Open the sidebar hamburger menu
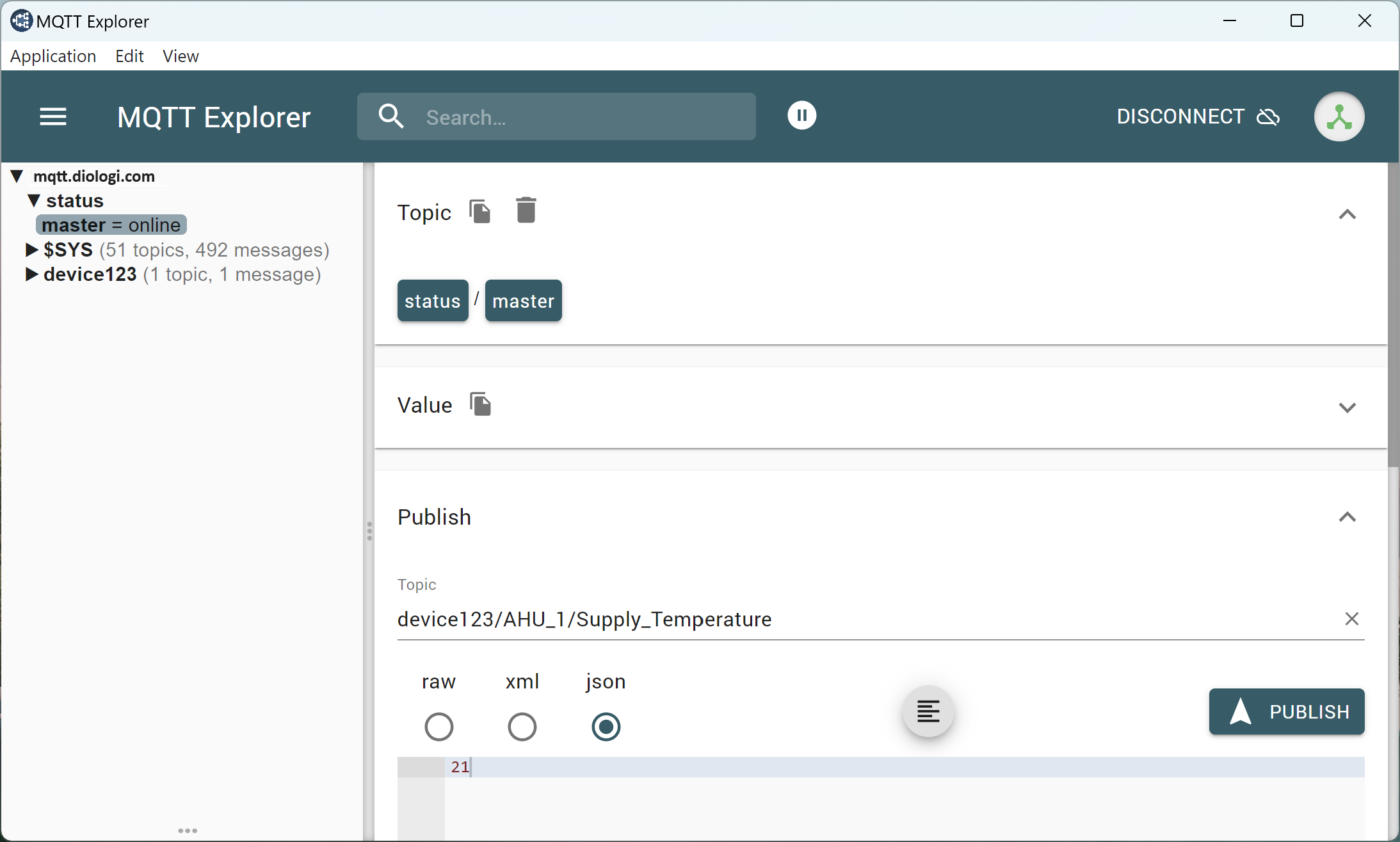Image resolution: width=1400 pixels, height=842 pixels. point(52,116)
